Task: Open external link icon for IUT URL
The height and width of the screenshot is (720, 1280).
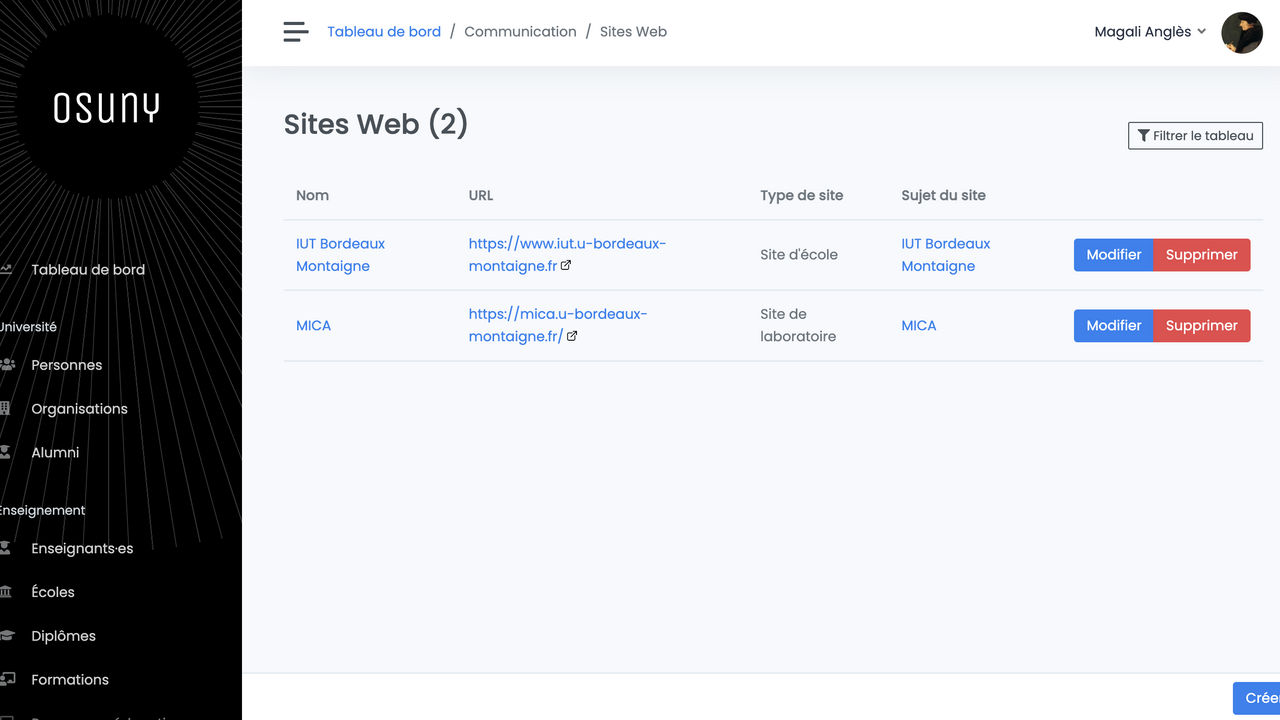Action: [566, 266]
